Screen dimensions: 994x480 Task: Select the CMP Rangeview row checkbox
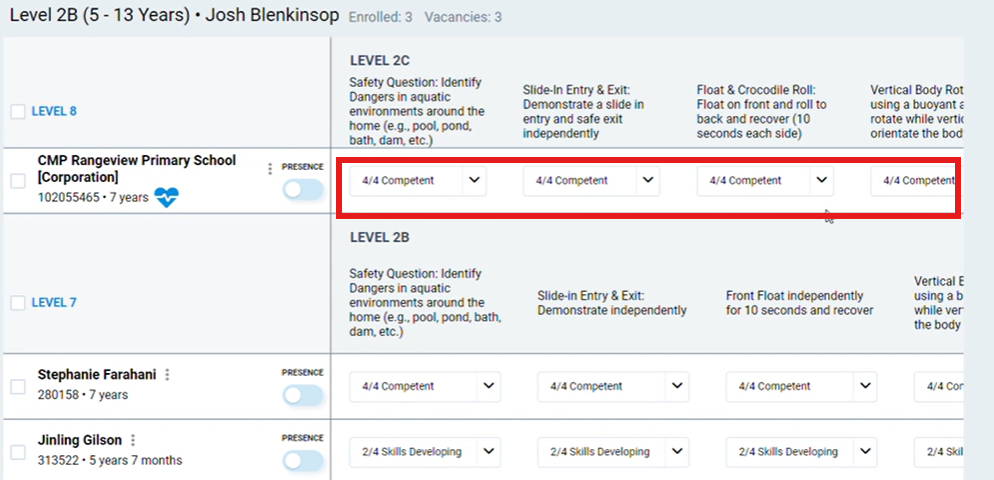[x=18, y=181]
